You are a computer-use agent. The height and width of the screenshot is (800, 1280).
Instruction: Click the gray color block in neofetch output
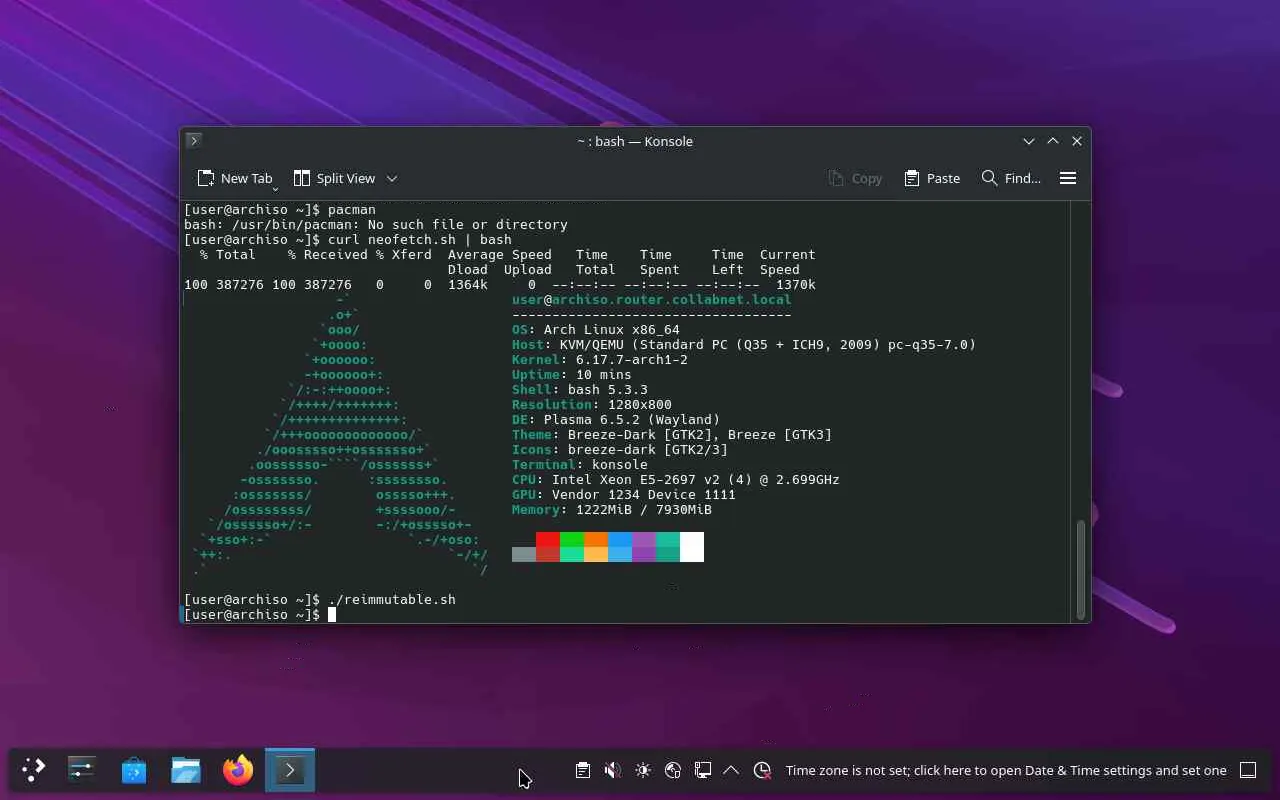click(x=524, y=554)
